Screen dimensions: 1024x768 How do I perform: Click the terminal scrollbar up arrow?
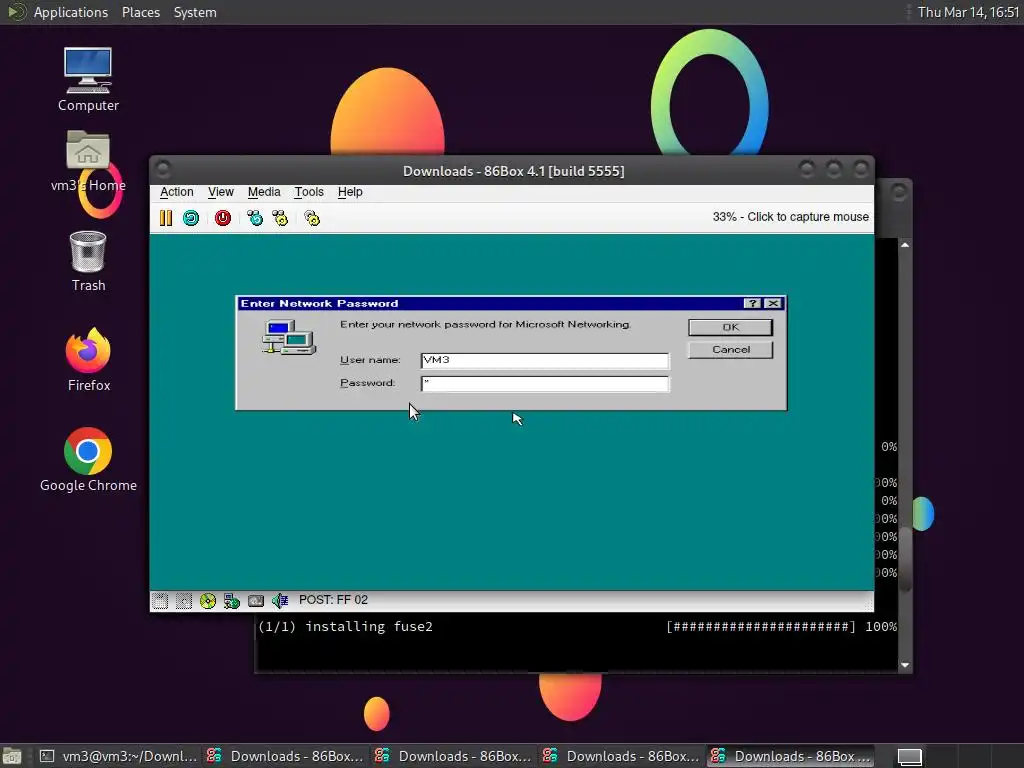click(x=904, y=245)
